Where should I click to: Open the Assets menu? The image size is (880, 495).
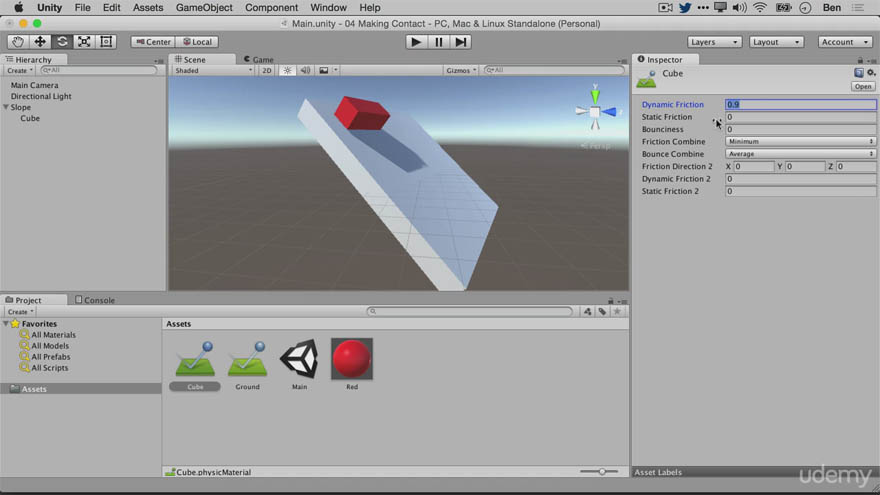148,8
